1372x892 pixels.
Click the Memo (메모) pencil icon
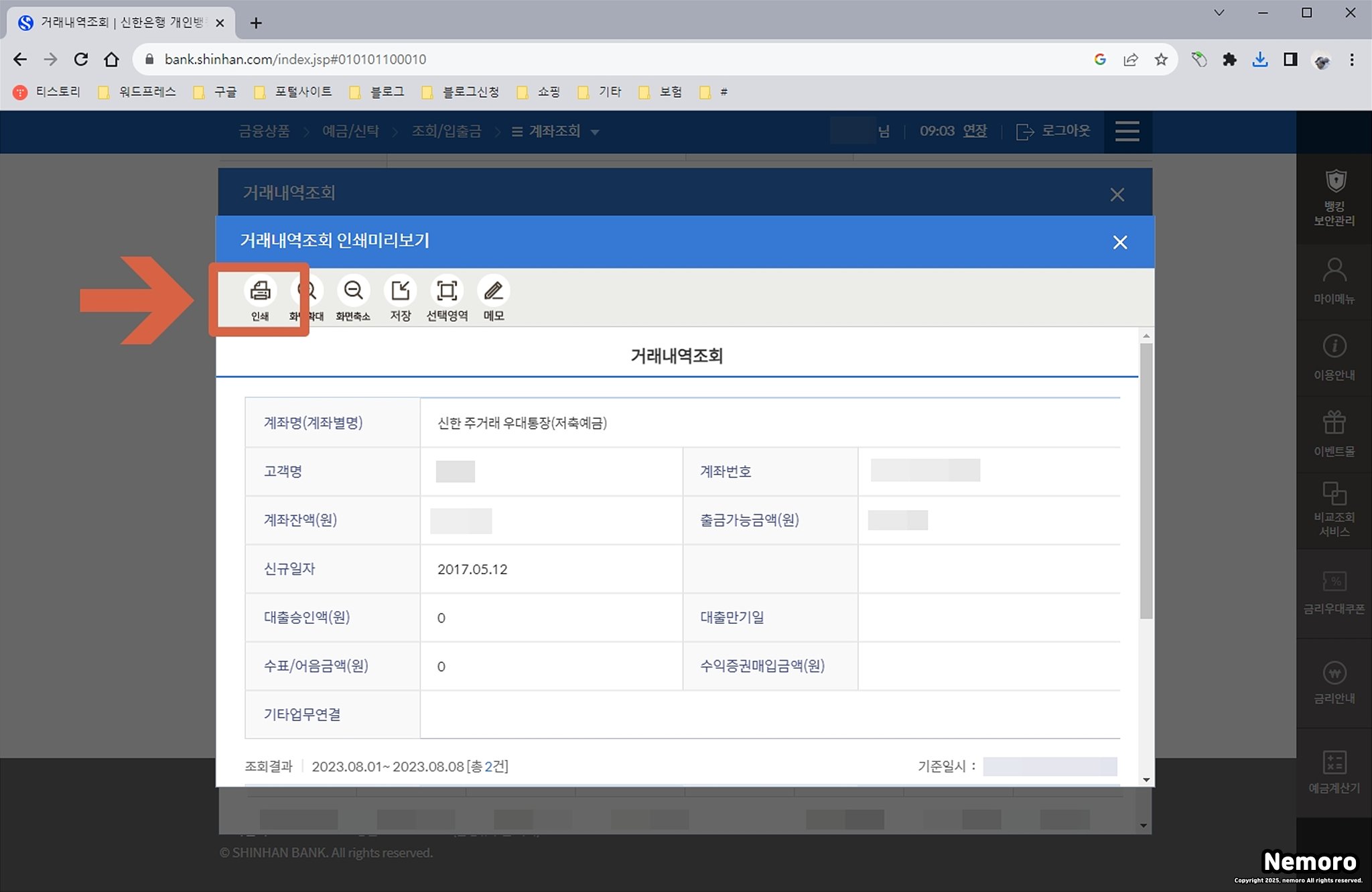point(494,291)
